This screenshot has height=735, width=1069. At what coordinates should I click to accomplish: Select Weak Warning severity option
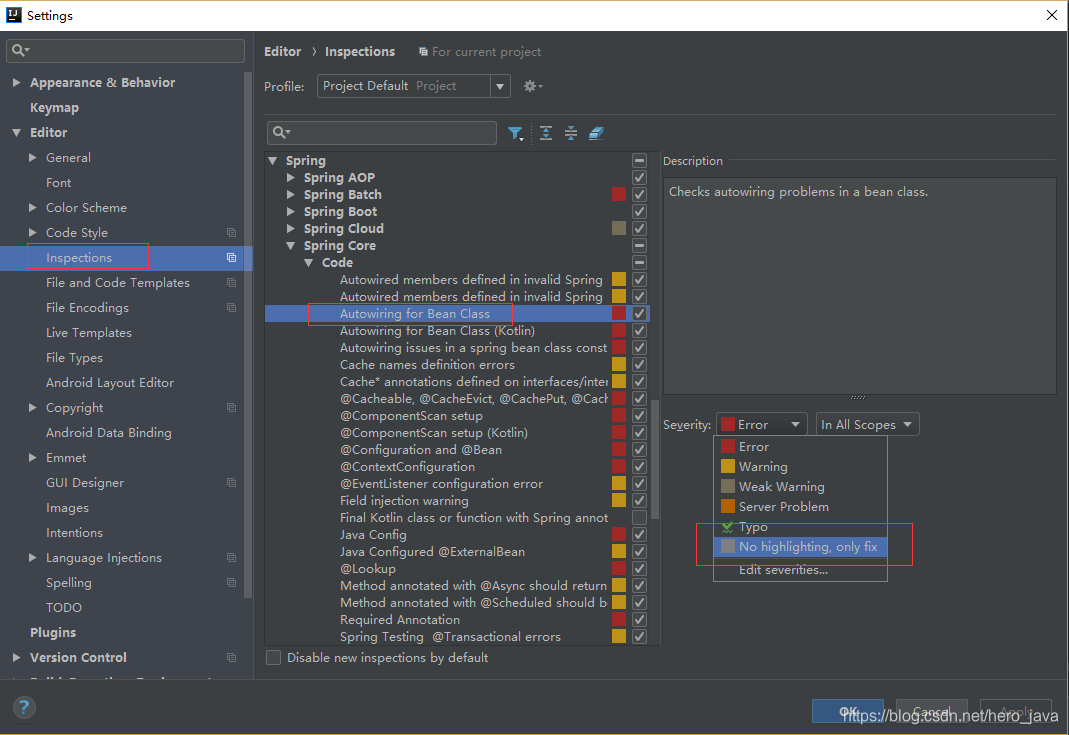click(x=800, y=487)
